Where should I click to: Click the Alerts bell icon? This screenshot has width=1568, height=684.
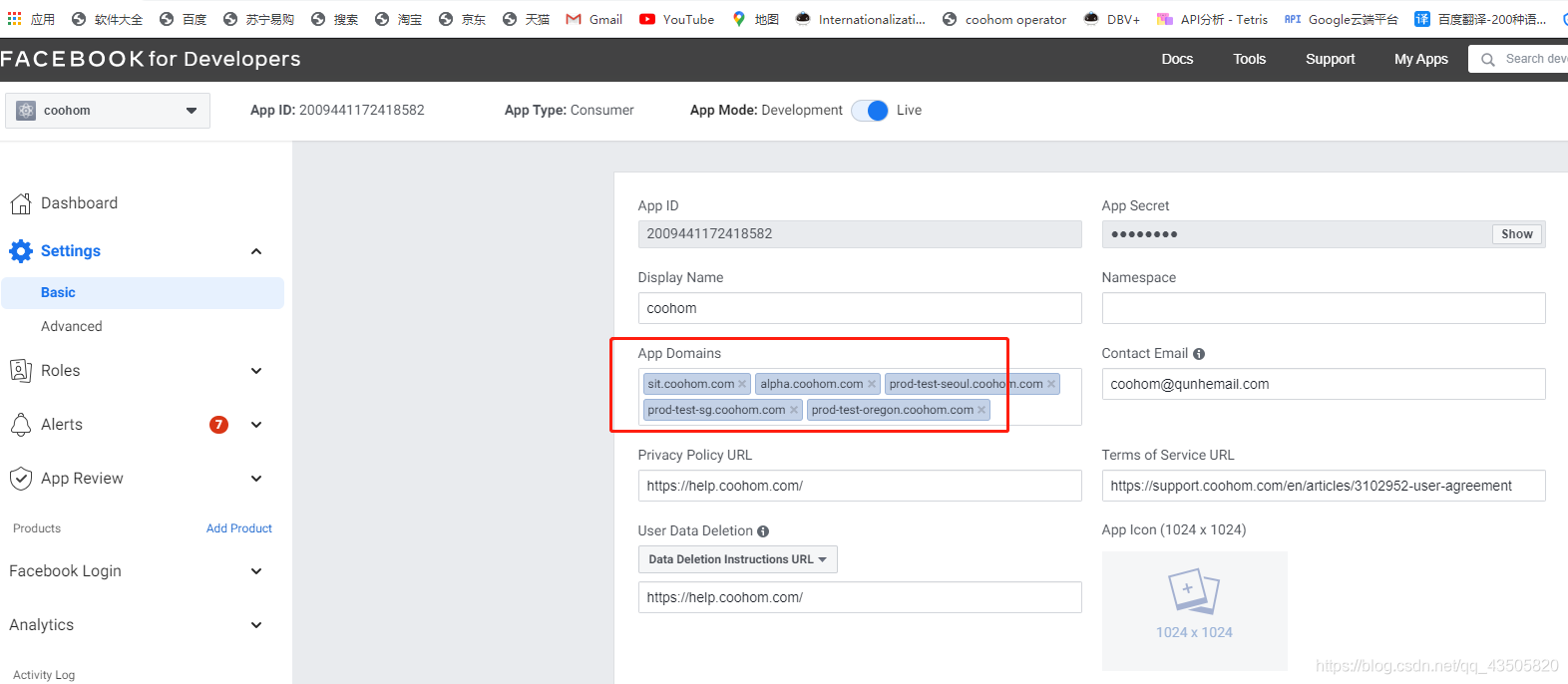[21, 425]
